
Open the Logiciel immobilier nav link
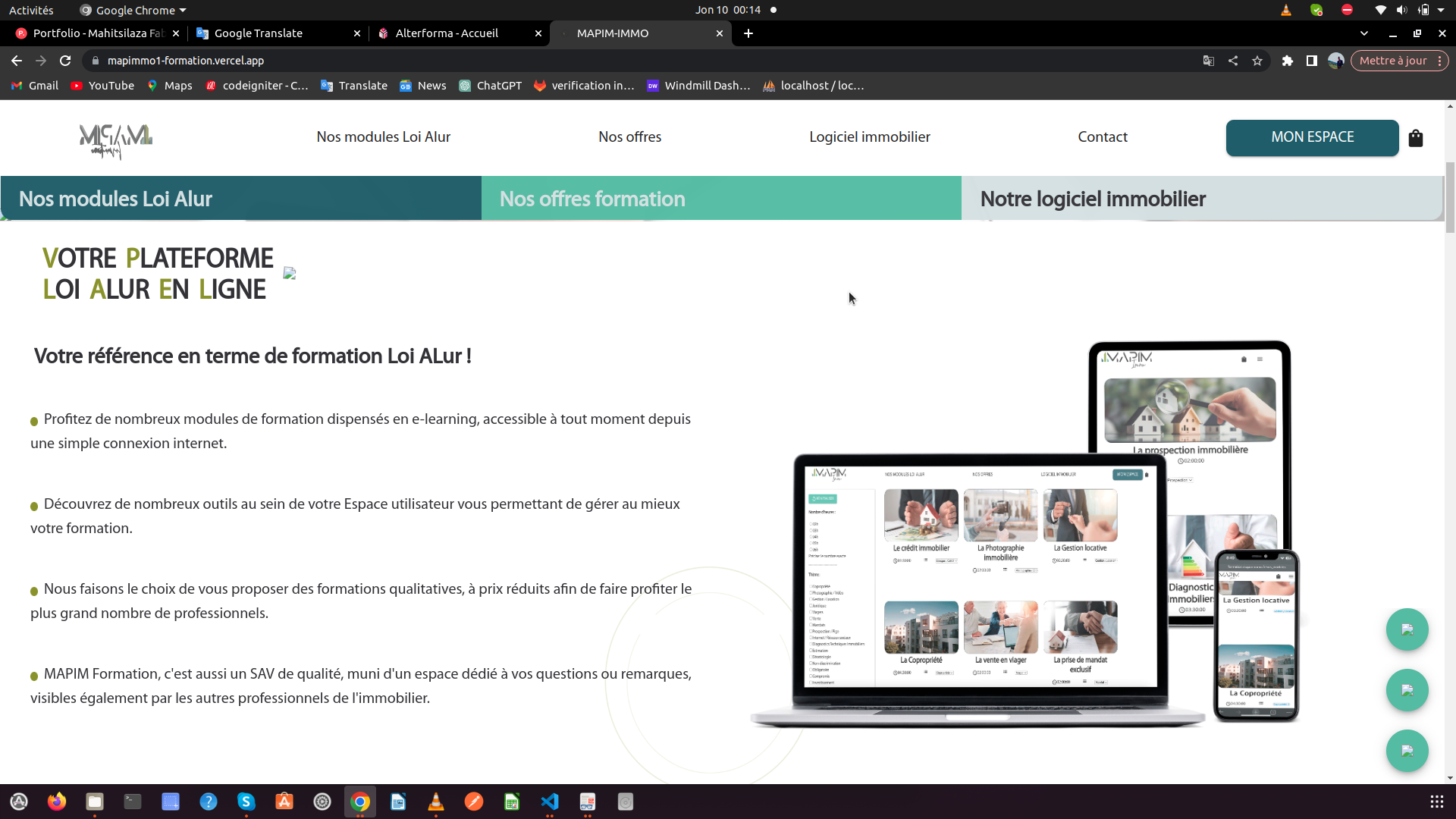(x=870, y=137)
